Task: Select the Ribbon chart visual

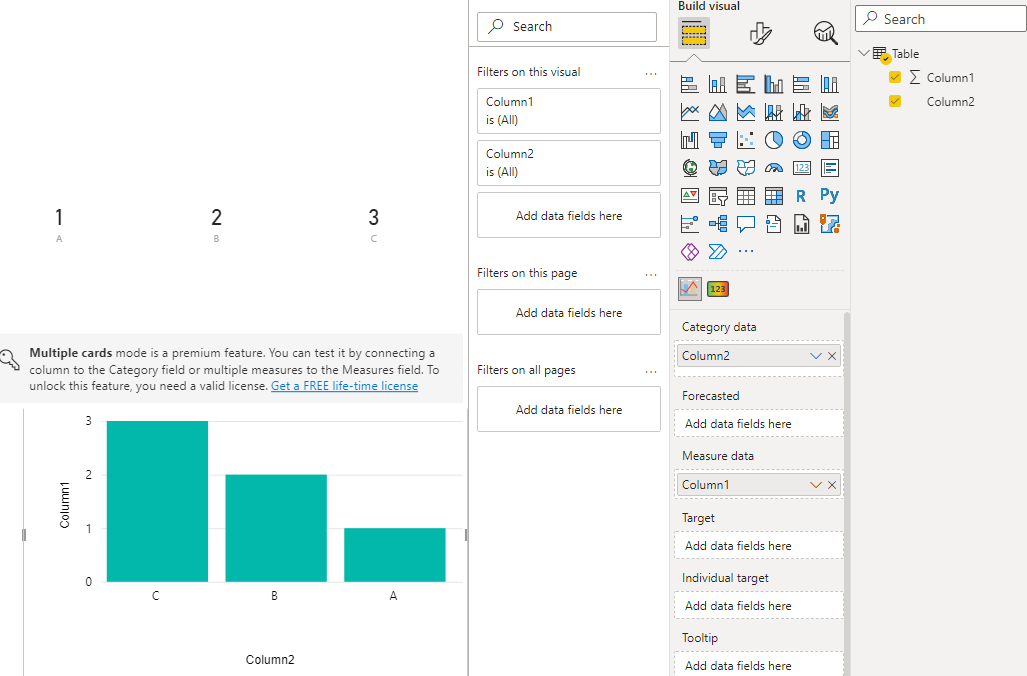Action: [x=830, y=112]
